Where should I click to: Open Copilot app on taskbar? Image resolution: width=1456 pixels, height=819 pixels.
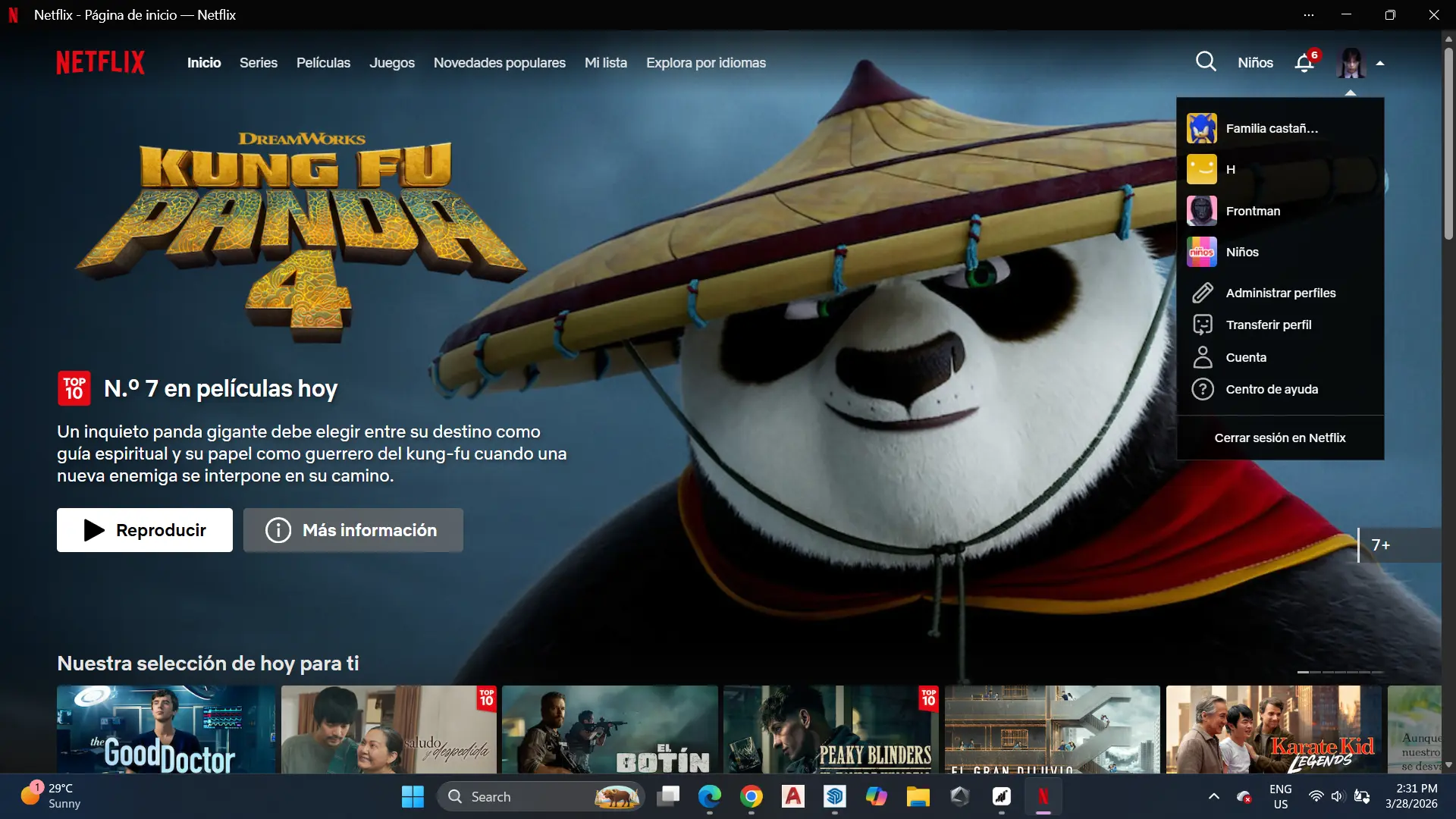point(877,796)
